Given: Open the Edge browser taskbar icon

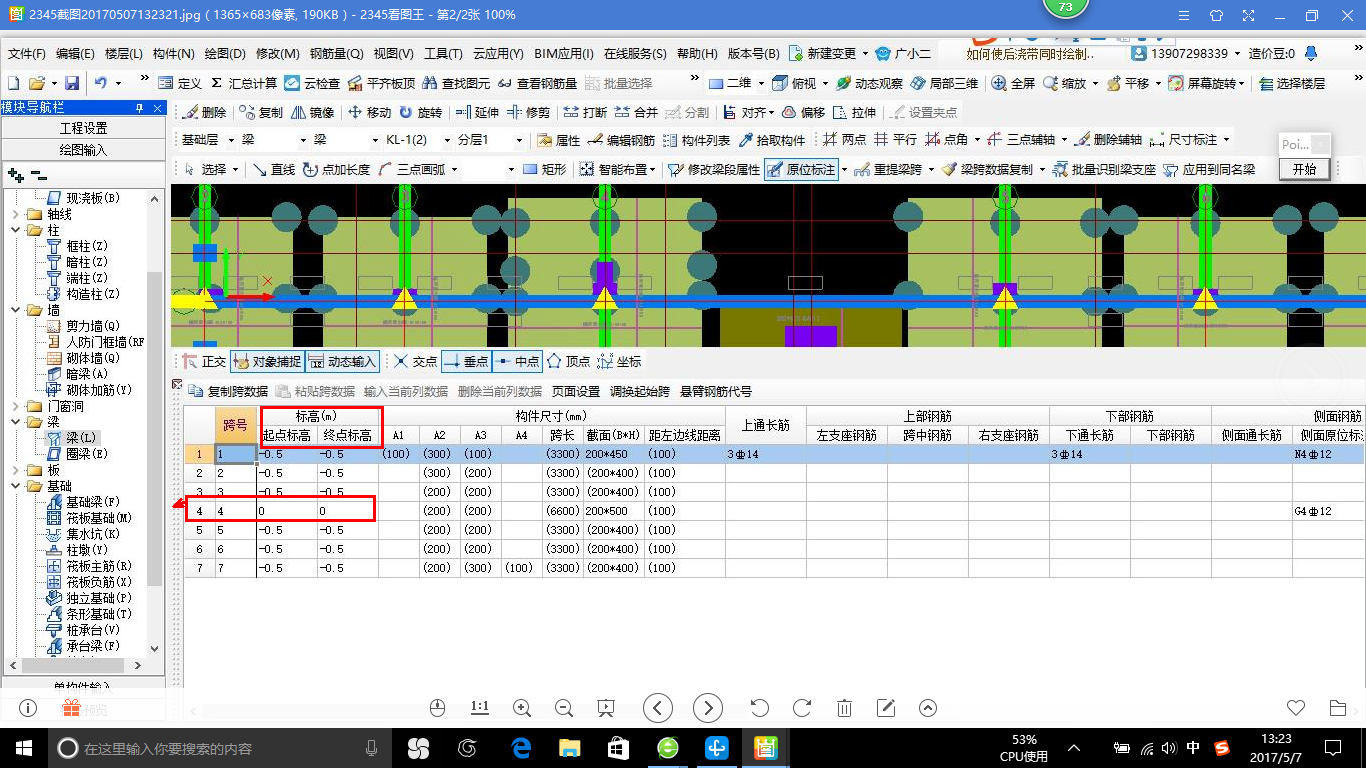Looking at the screenshot, I should click(x=520, y=748).
